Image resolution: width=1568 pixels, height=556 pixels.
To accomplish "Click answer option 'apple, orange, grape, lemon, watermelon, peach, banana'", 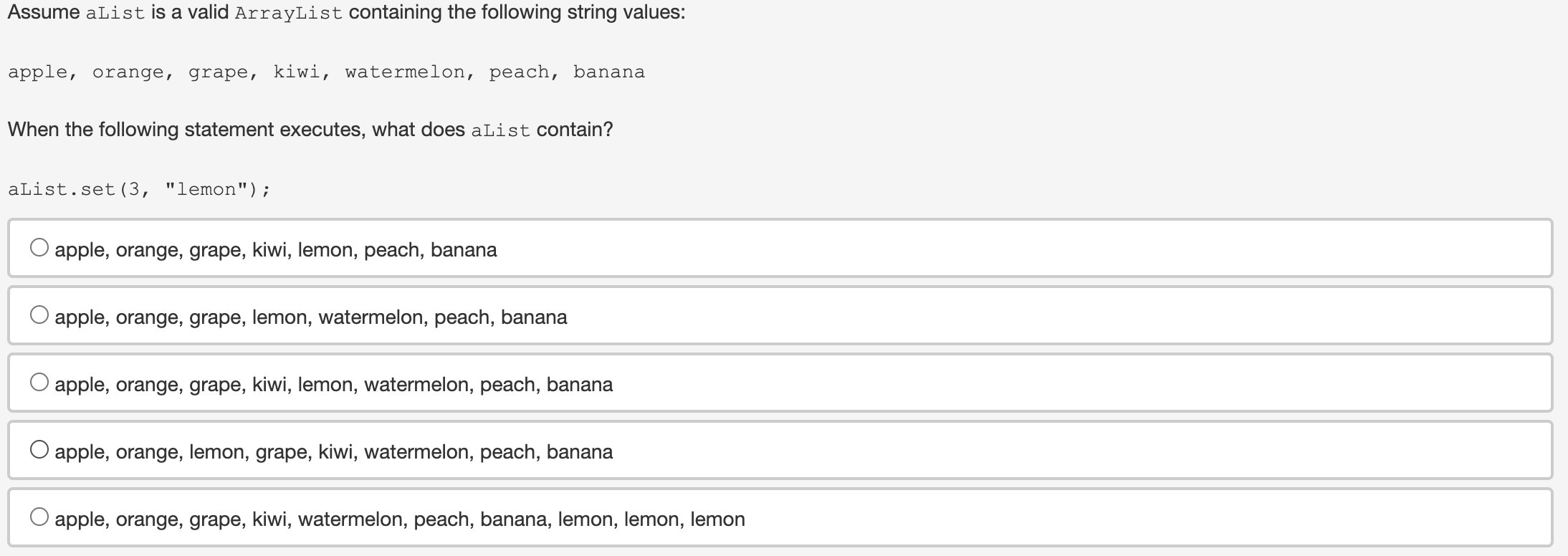I will point(311,317).
